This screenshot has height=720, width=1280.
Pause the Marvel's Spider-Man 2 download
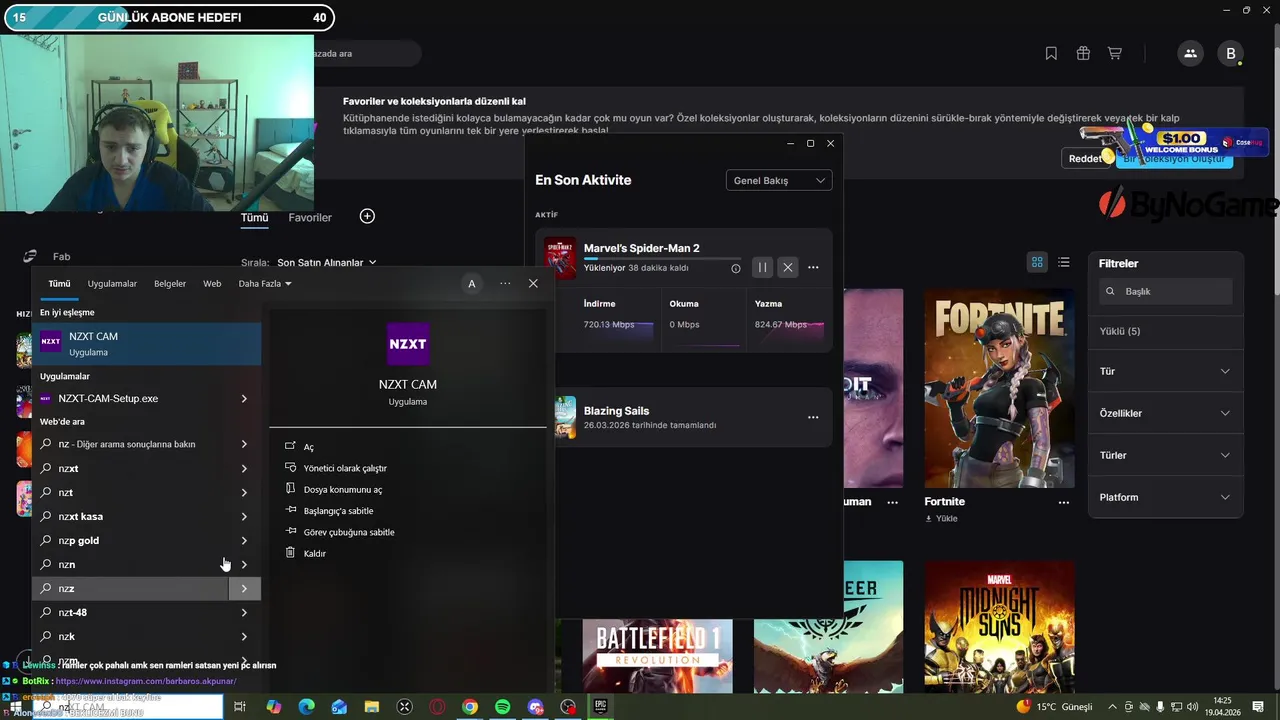pyautogui.click(x=762, y=267)
